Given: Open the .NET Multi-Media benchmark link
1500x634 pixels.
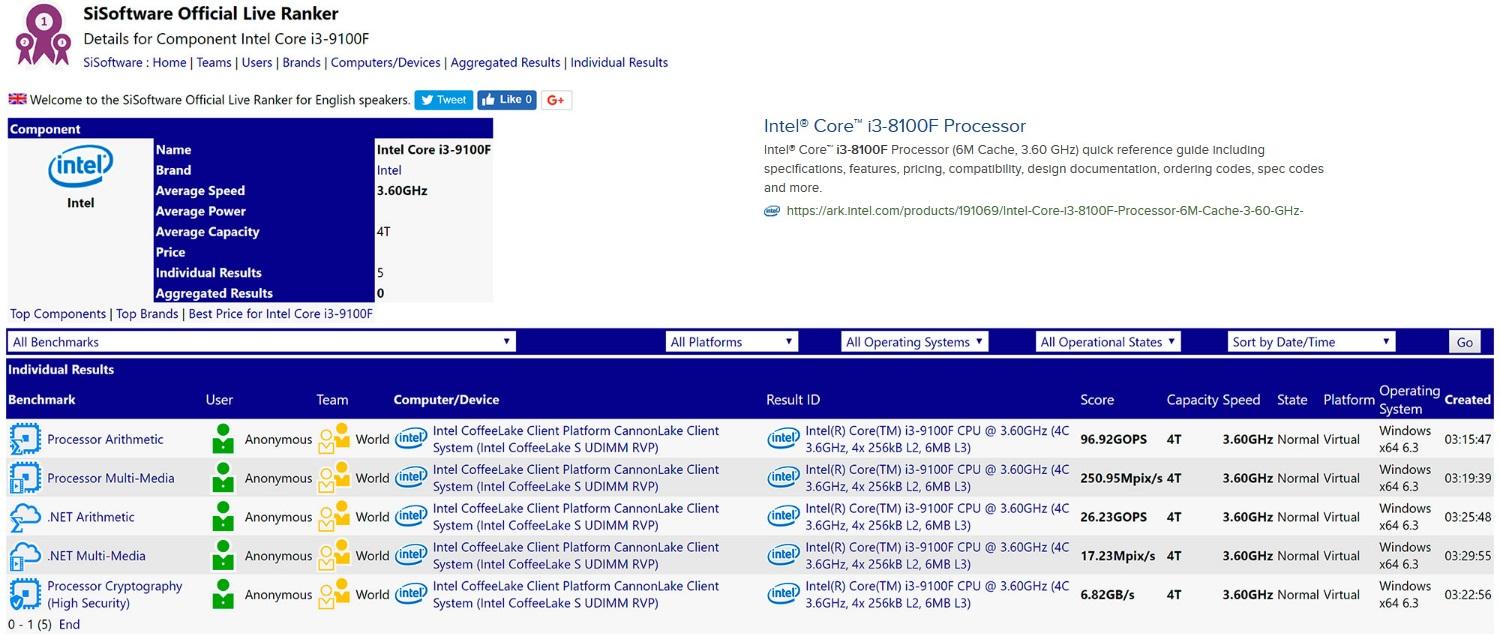Looking at the screenshot, I should (x=97, y=556).
